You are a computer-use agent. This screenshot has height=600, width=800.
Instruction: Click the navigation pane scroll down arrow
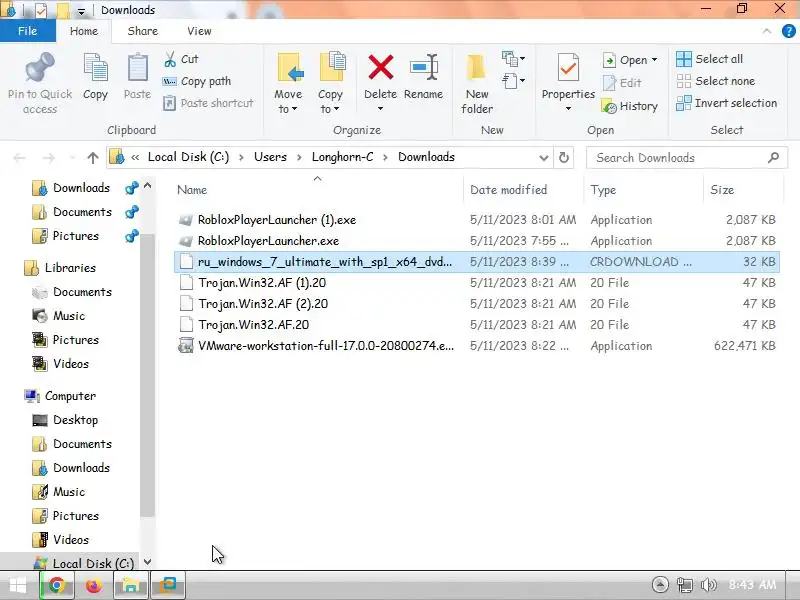[147, 562]
